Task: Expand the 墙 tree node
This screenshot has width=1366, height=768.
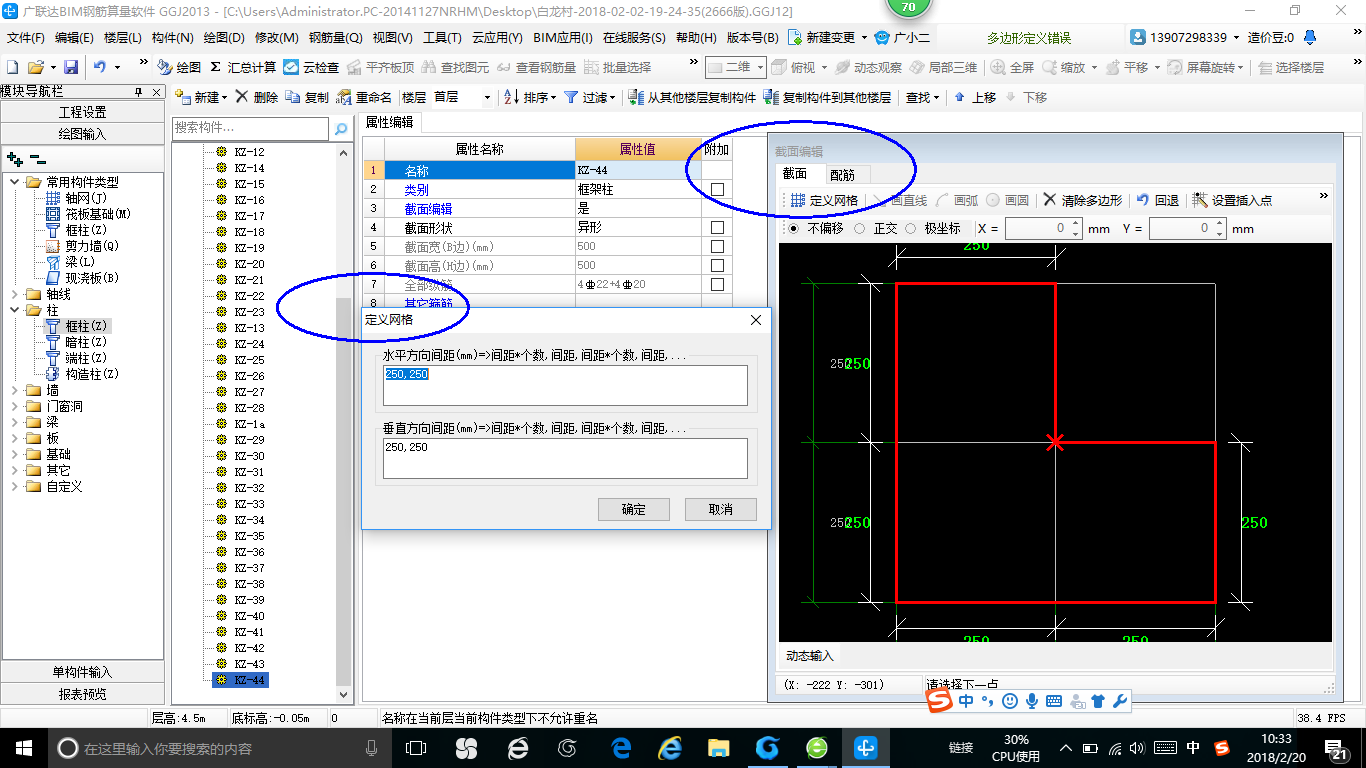Action: 15,390
